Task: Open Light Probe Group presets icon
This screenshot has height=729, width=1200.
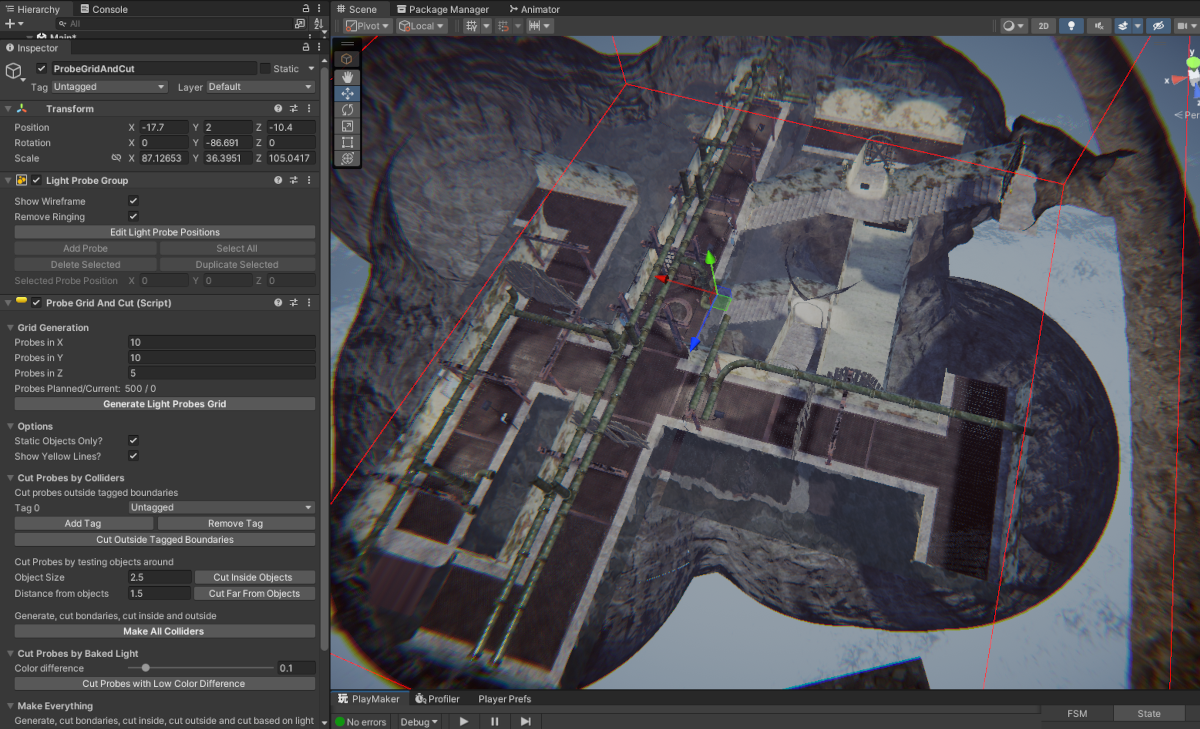Action: click(294, 180)
